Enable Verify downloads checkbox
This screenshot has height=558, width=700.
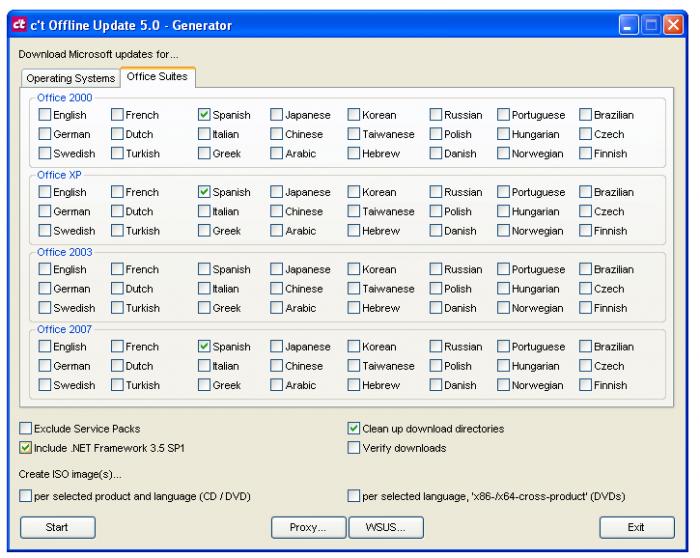tap(354, 448)
